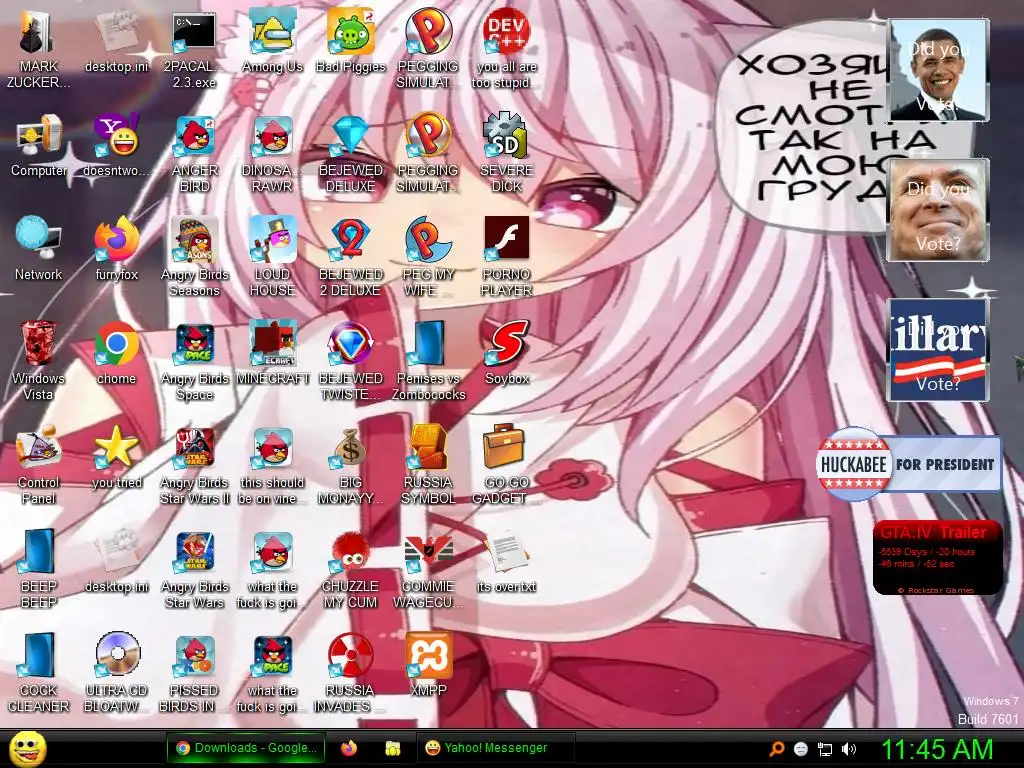1024x768 pixels.
Task: Launch RUSSIA INVADES radiation icon
Action: pos(351,673)
